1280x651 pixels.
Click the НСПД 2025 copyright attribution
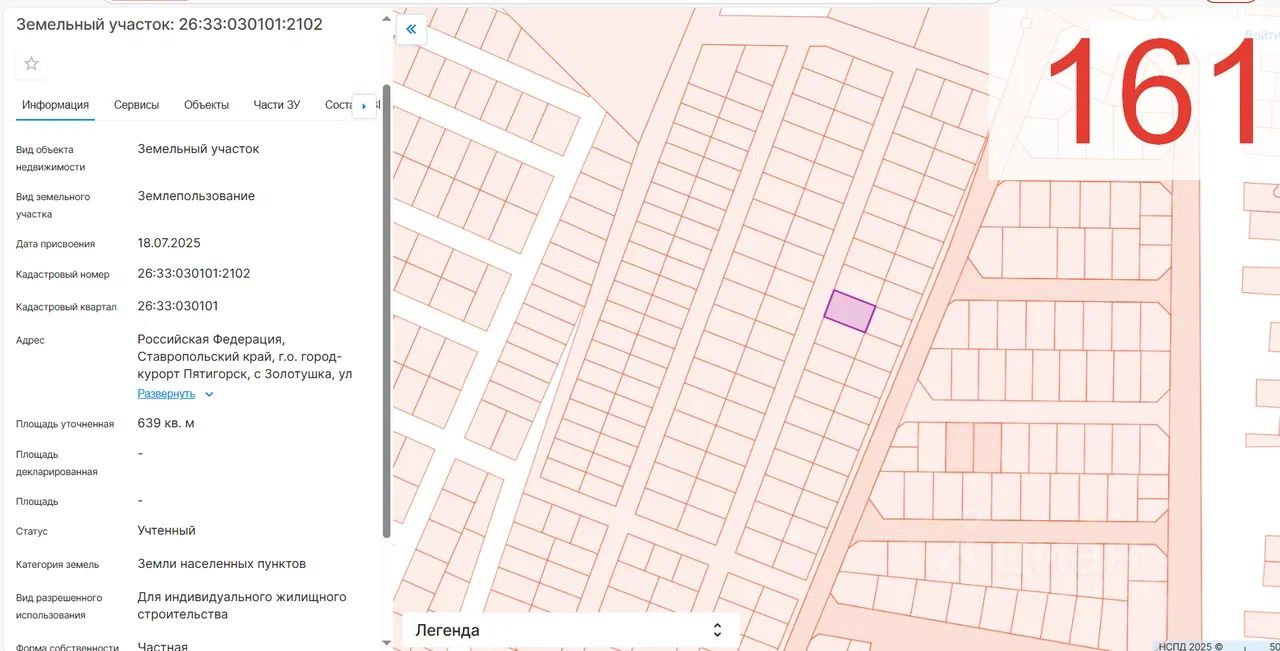[1189, 646]
